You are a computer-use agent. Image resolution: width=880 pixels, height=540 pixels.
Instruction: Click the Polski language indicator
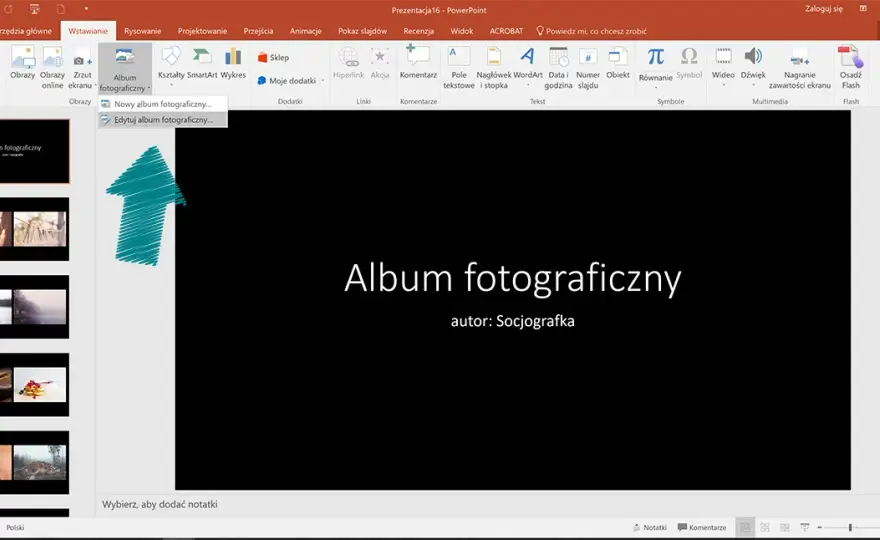coord(15,528)
